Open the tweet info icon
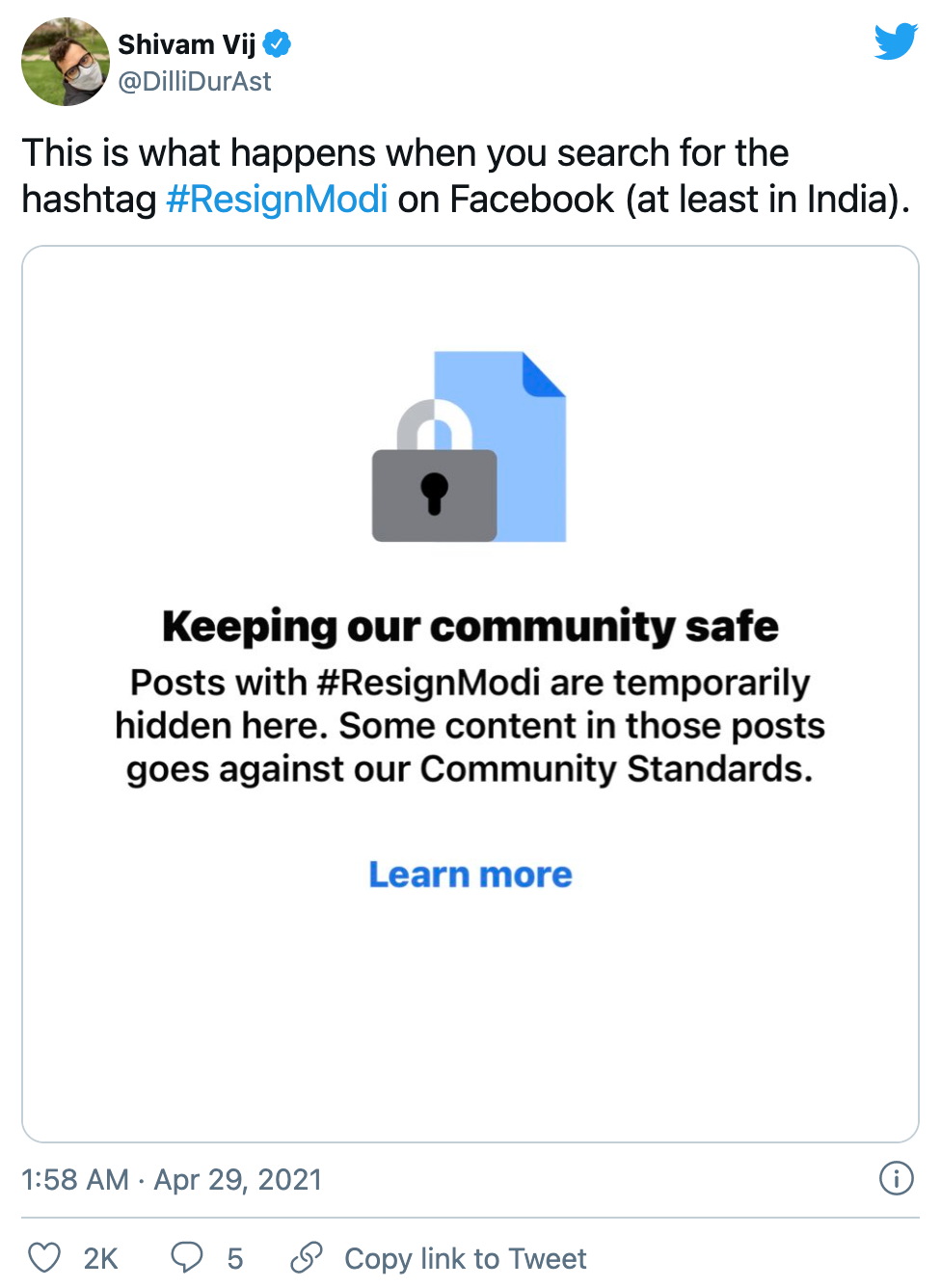The image size is (941, 1288). click(x=897, y=1178)
